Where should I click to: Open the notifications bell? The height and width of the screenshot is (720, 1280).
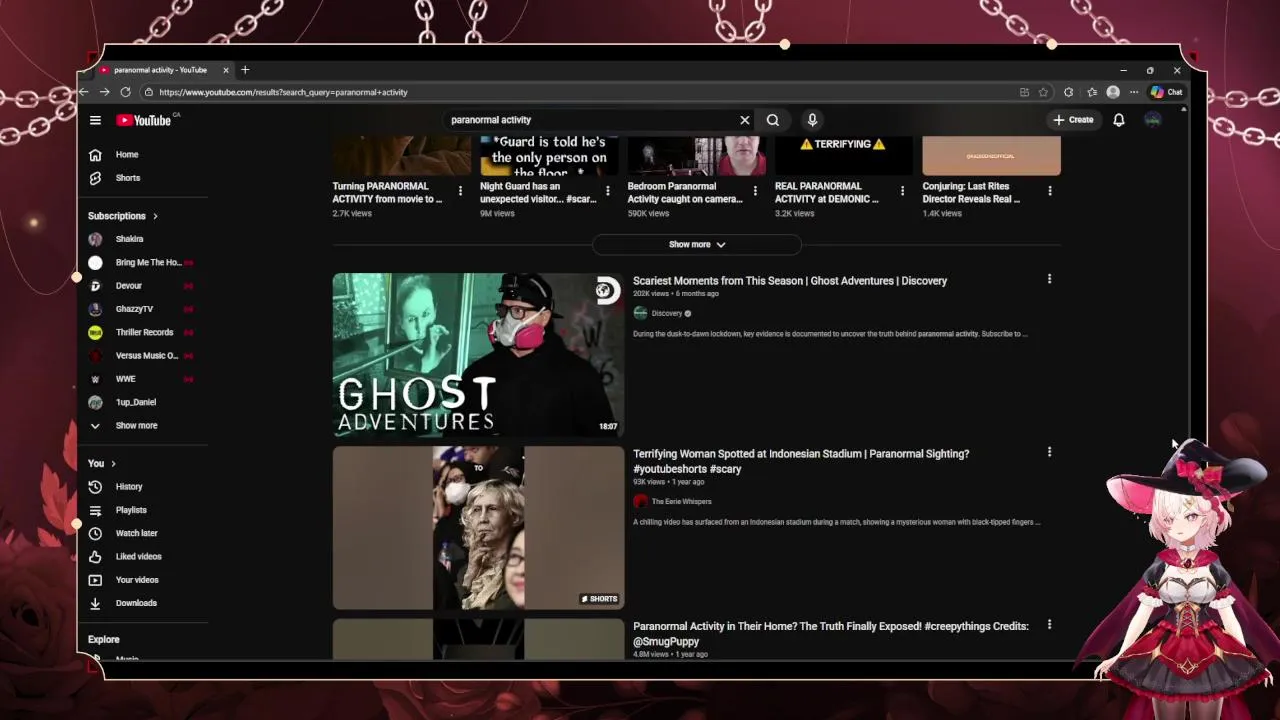1119,120
